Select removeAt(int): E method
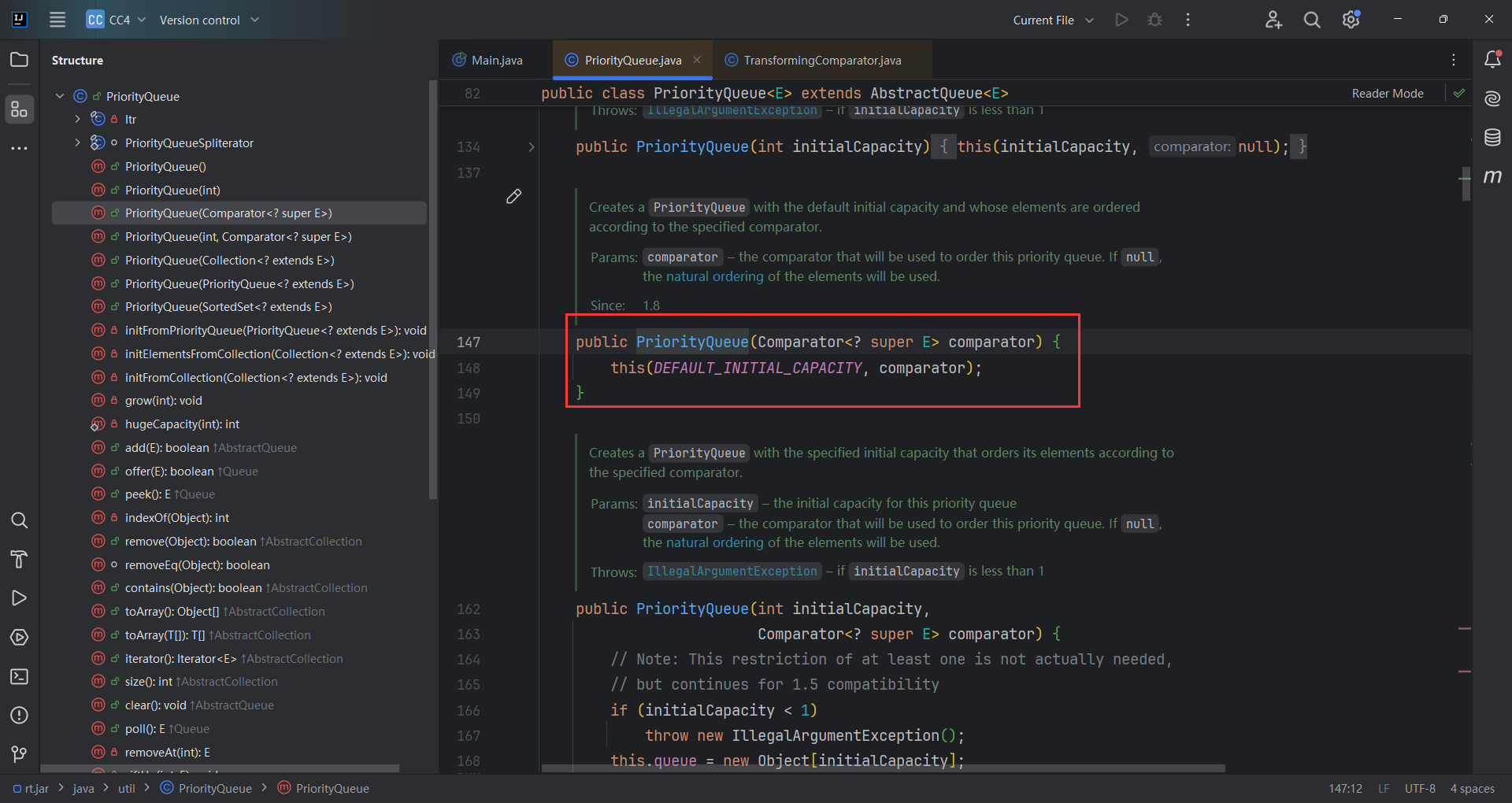The width and height of the screenshot is (1512, 803). pyautogui.click(x=167, y=752)
